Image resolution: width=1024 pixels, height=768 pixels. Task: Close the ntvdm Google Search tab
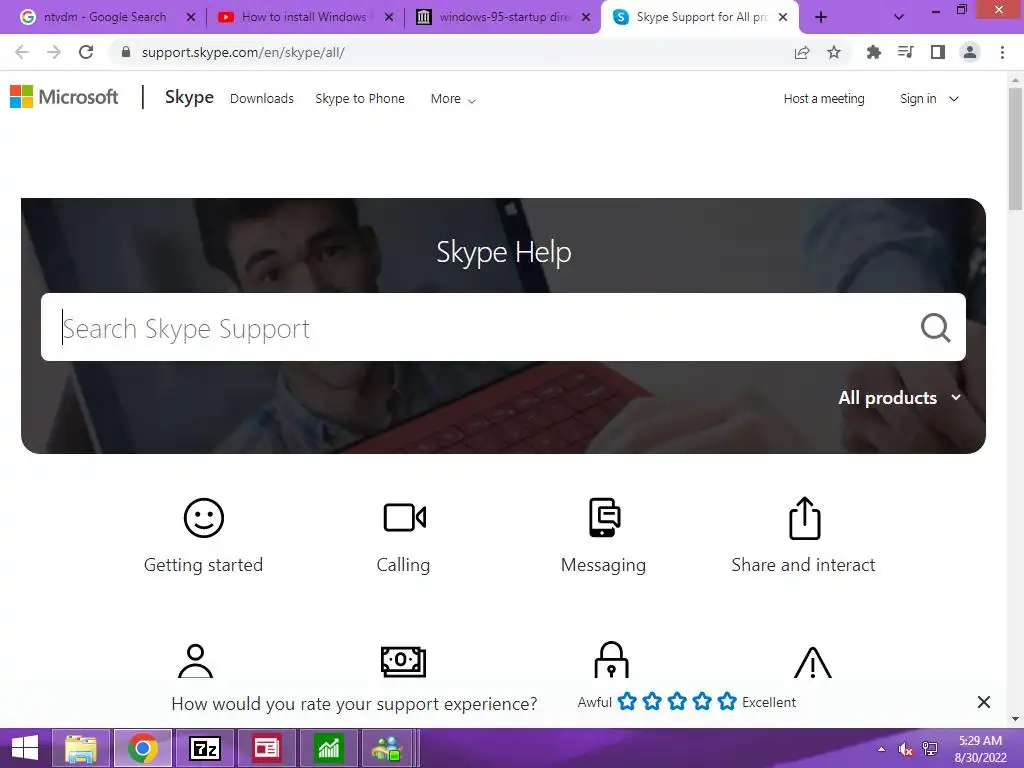[x=191, y=17]
